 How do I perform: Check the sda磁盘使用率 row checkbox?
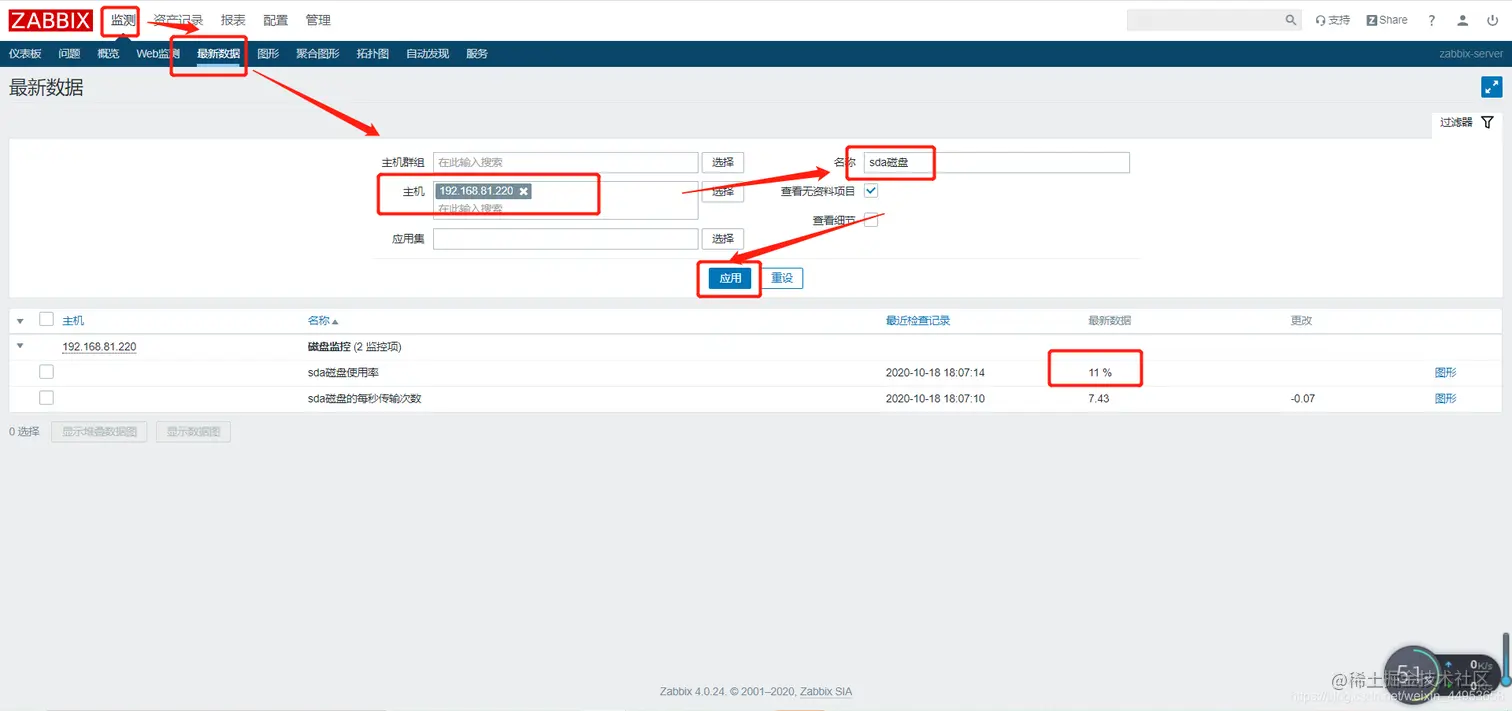pyautogui.click(x=46, y=372)
